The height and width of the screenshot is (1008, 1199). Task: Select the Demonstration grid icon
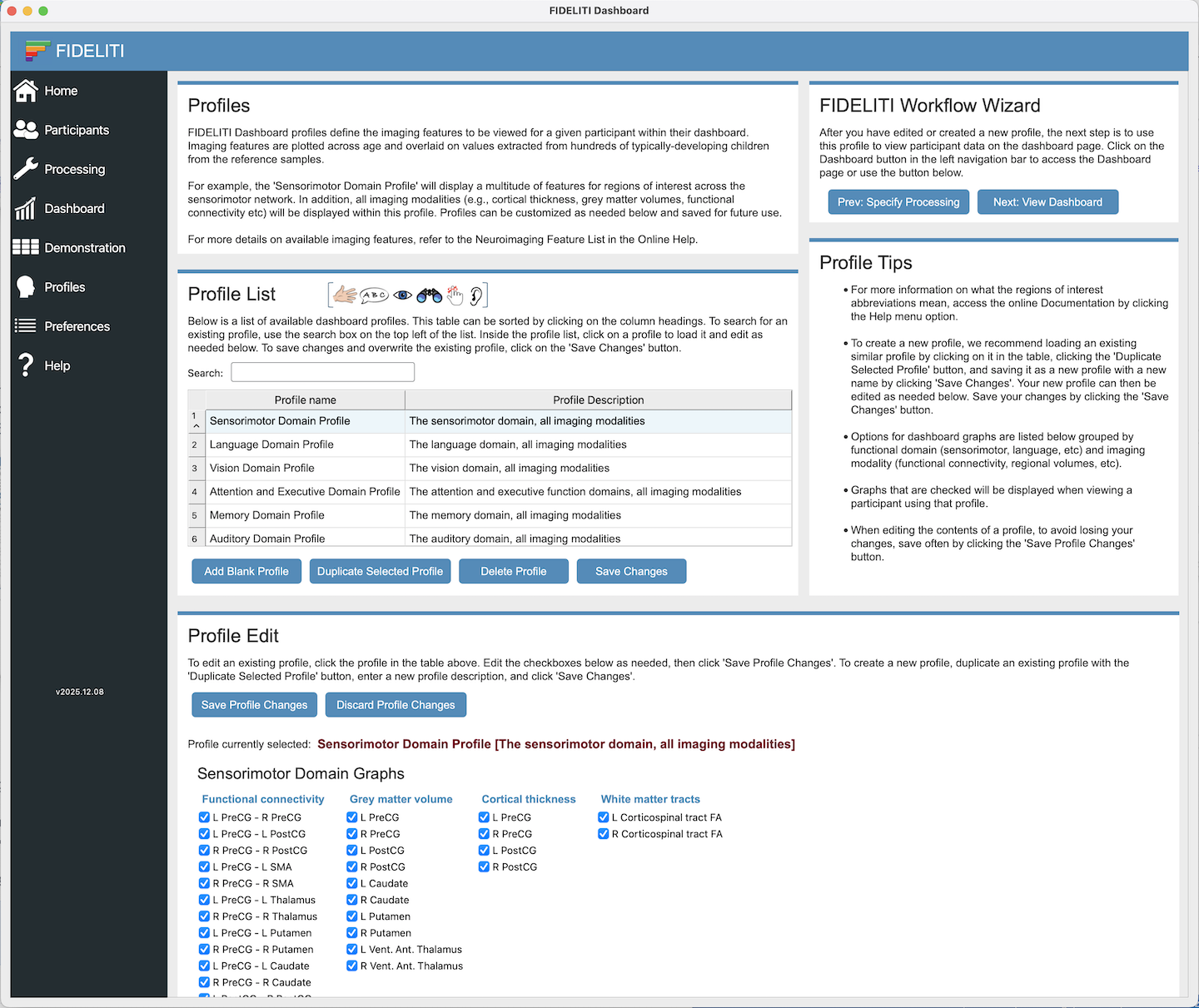pyautogui.click(x=26, y=247)
